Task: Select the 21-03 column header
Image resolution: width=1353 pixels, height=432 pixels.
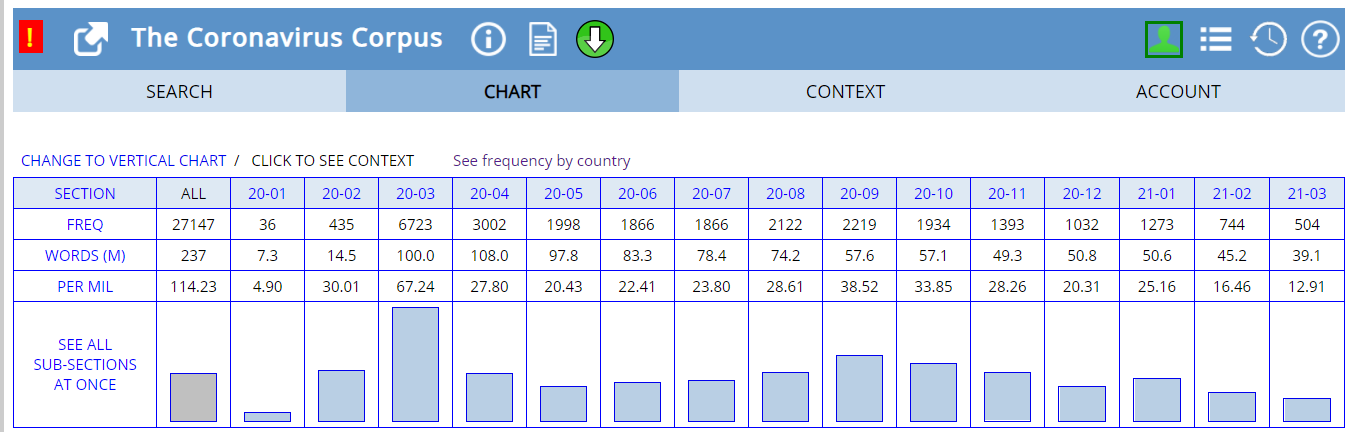Action: [1306, 194]
